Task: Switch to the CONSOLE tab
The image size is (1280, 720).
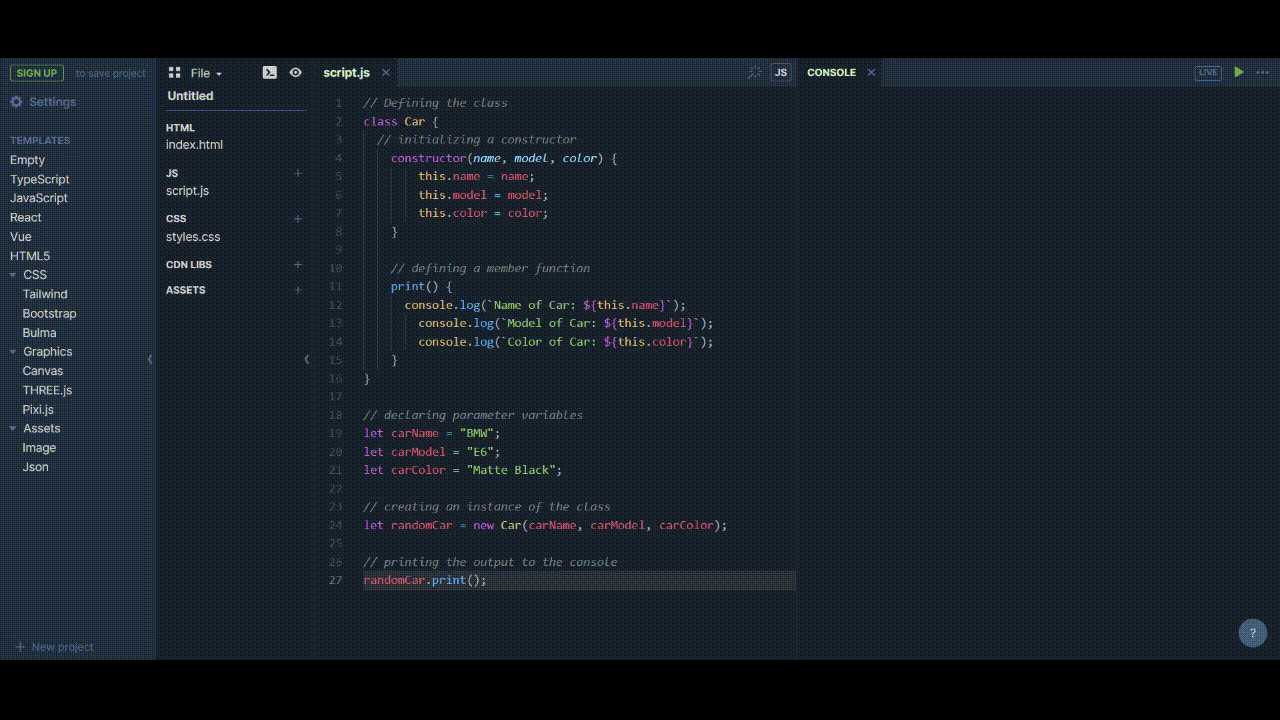Action: point(831,73)
